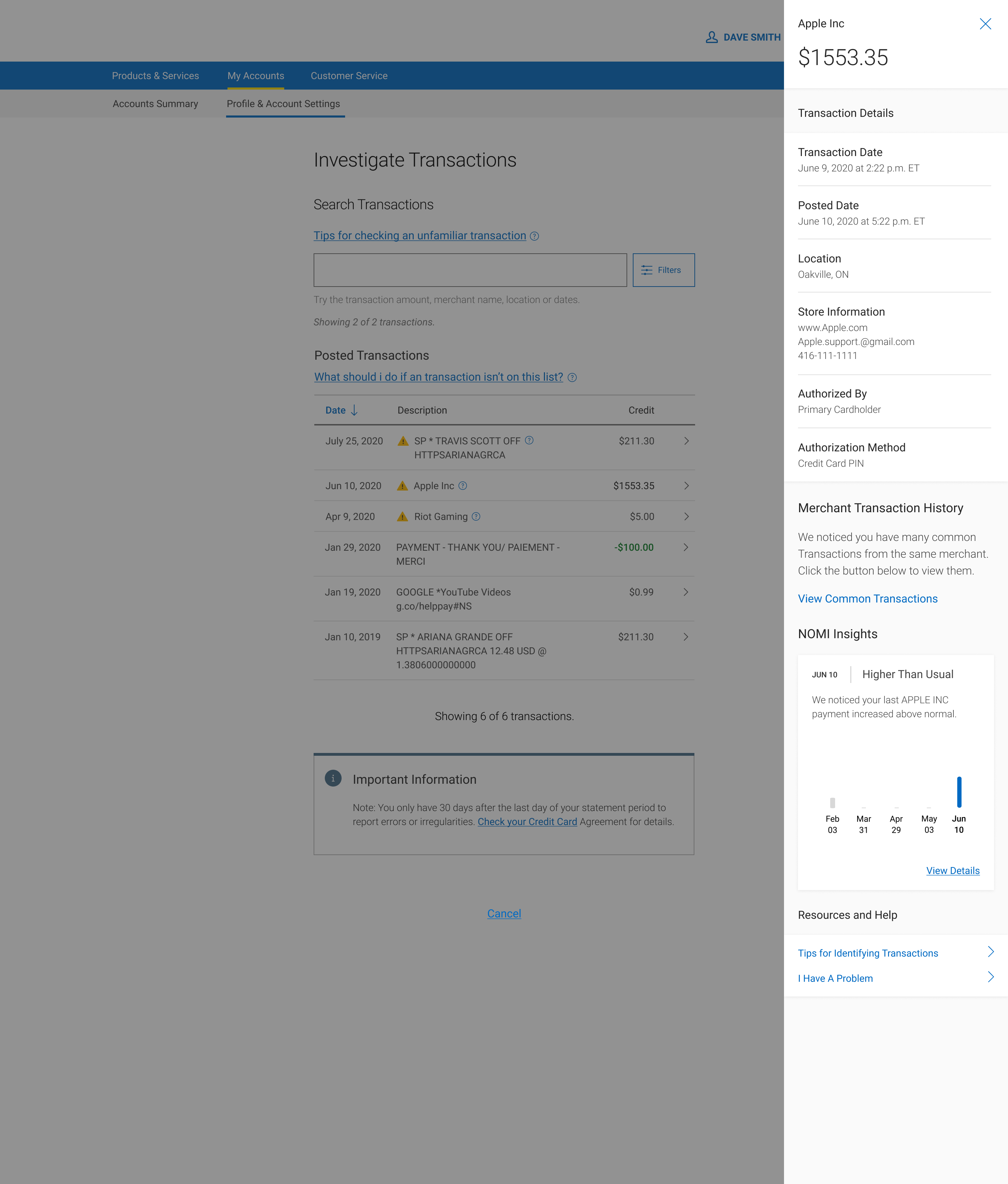Switch to Accounts Summary tab
Screen dimensions: 1008x1184
(x=155, y=104)
